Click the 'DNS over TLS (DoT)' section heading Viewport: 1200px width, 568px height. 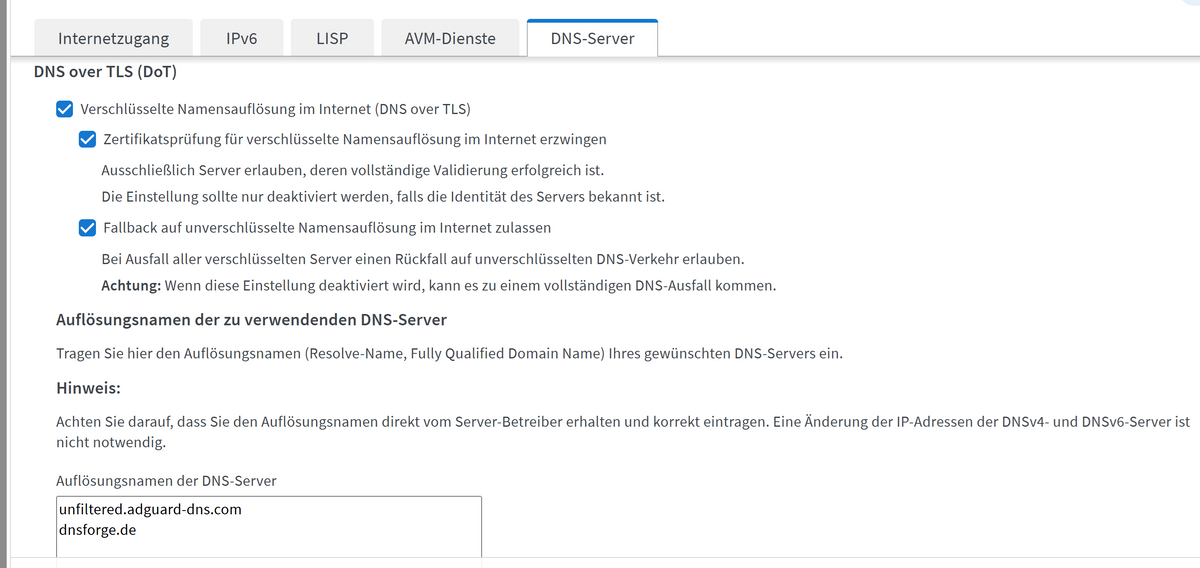[x=106, y=71]
